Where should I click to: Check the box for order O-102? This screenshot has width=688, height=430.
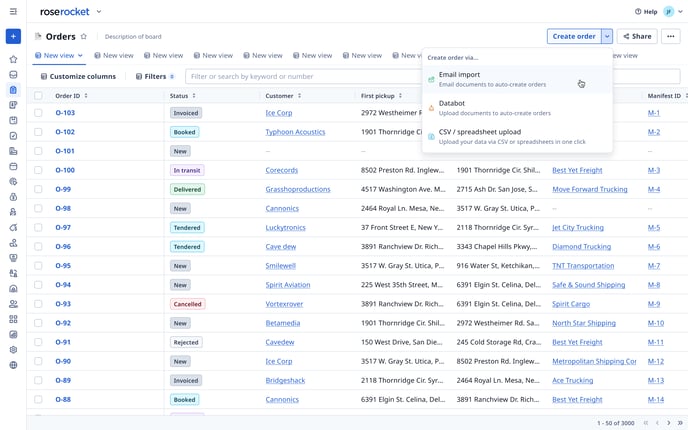pos(38,132)
